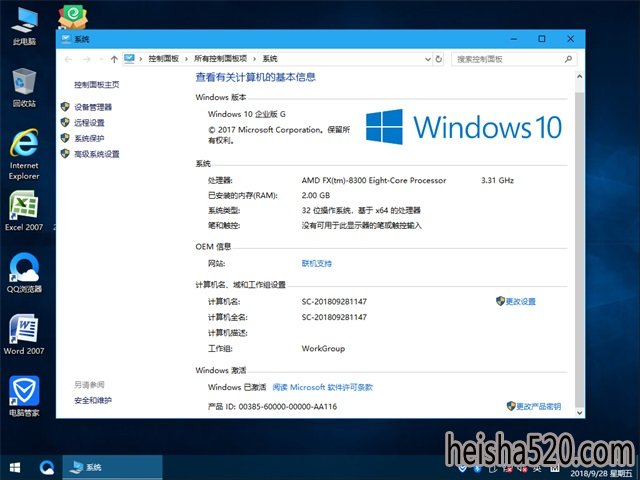Screen dimensions: 640x480
Task: Select 控制面板 breadcrumb
Action: pyautogui.click(x=164, y=59)
